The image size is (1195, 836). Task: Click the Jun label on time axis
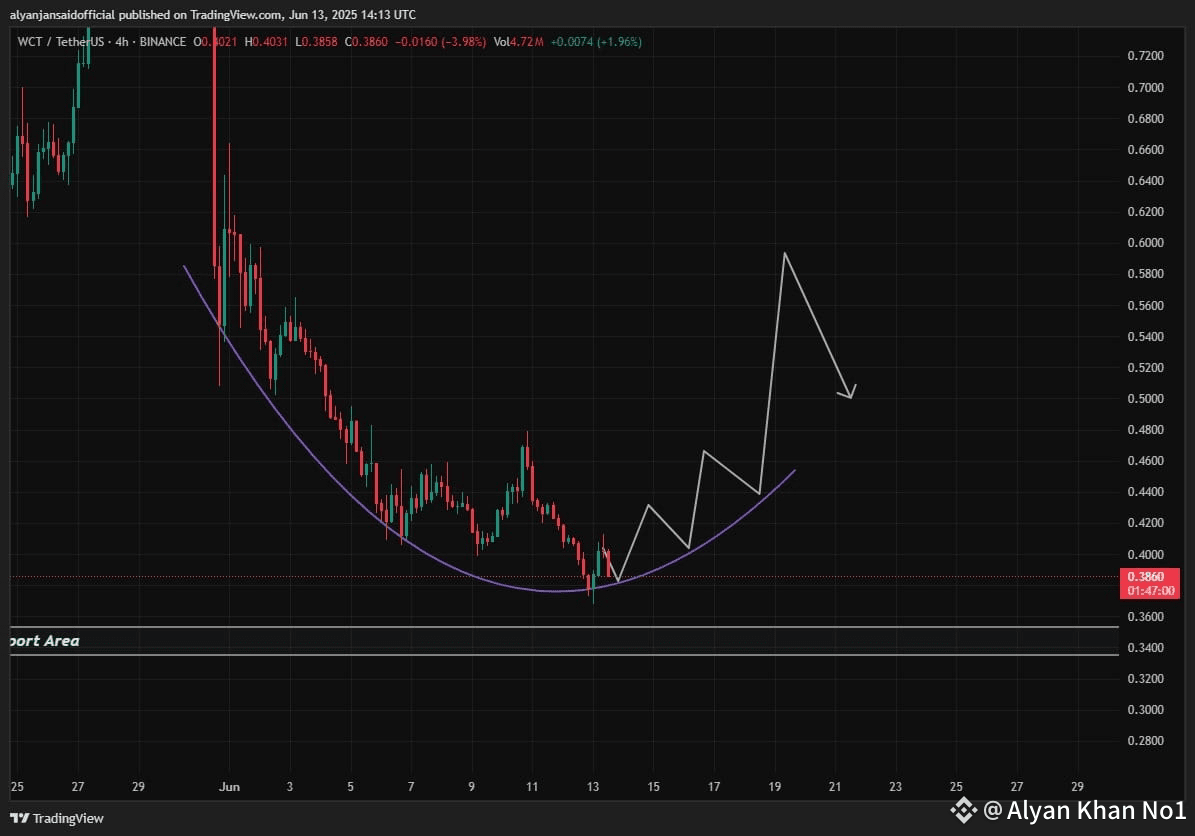click(x=229, y=786)
